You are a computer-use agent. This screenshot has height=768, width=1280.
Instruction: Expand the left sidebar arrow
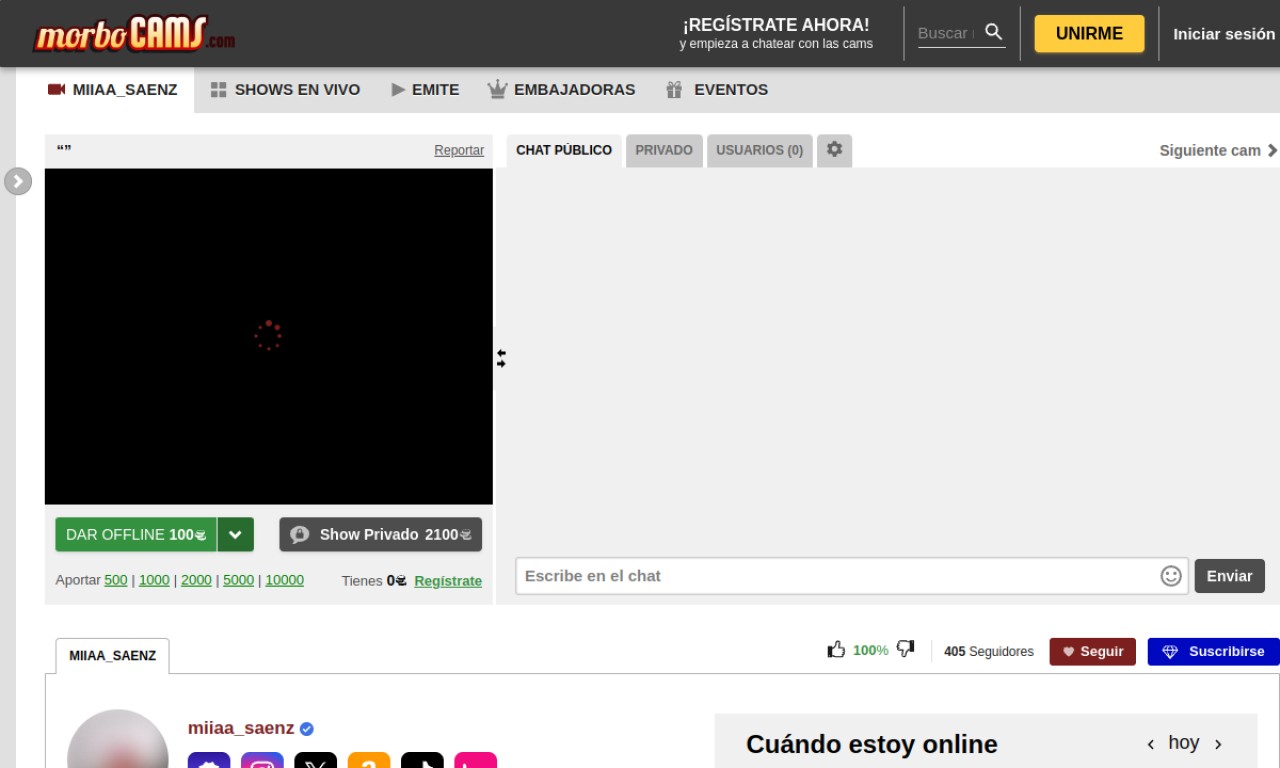(x=18, y=181)
